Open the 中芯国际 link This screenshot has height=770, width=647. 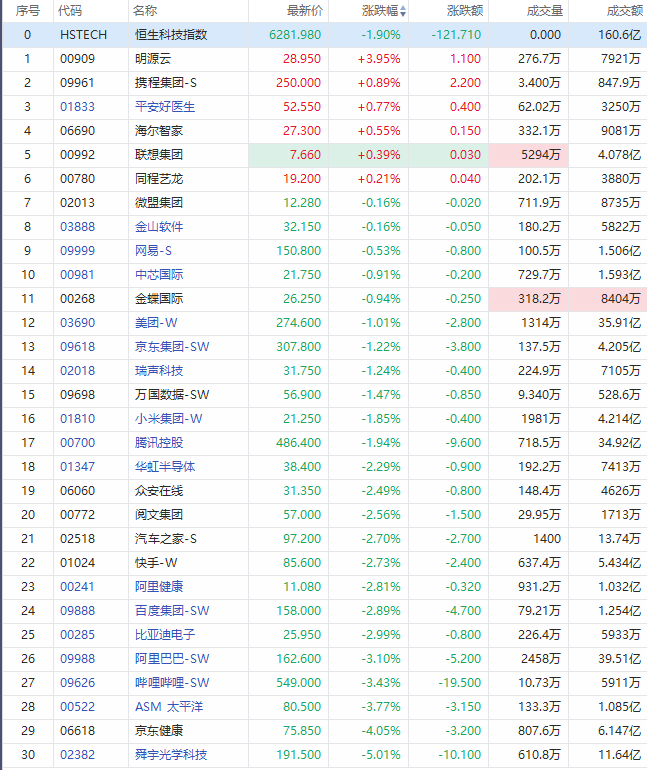(159, 275)
